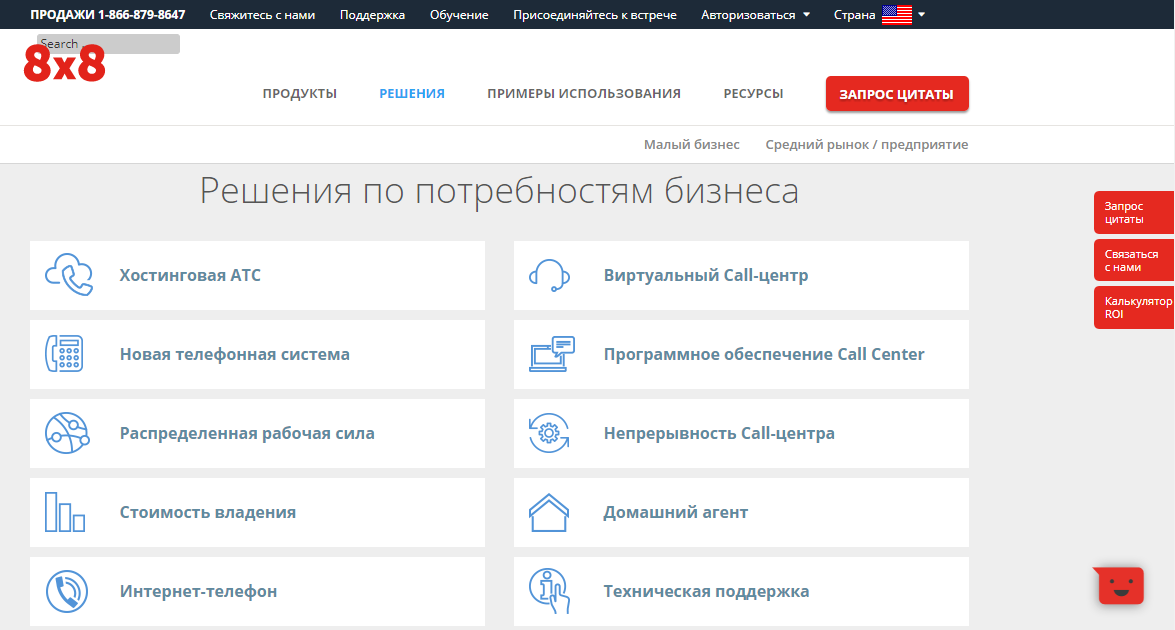Open the Калькулятор ROI panel

pos(1136,307)
